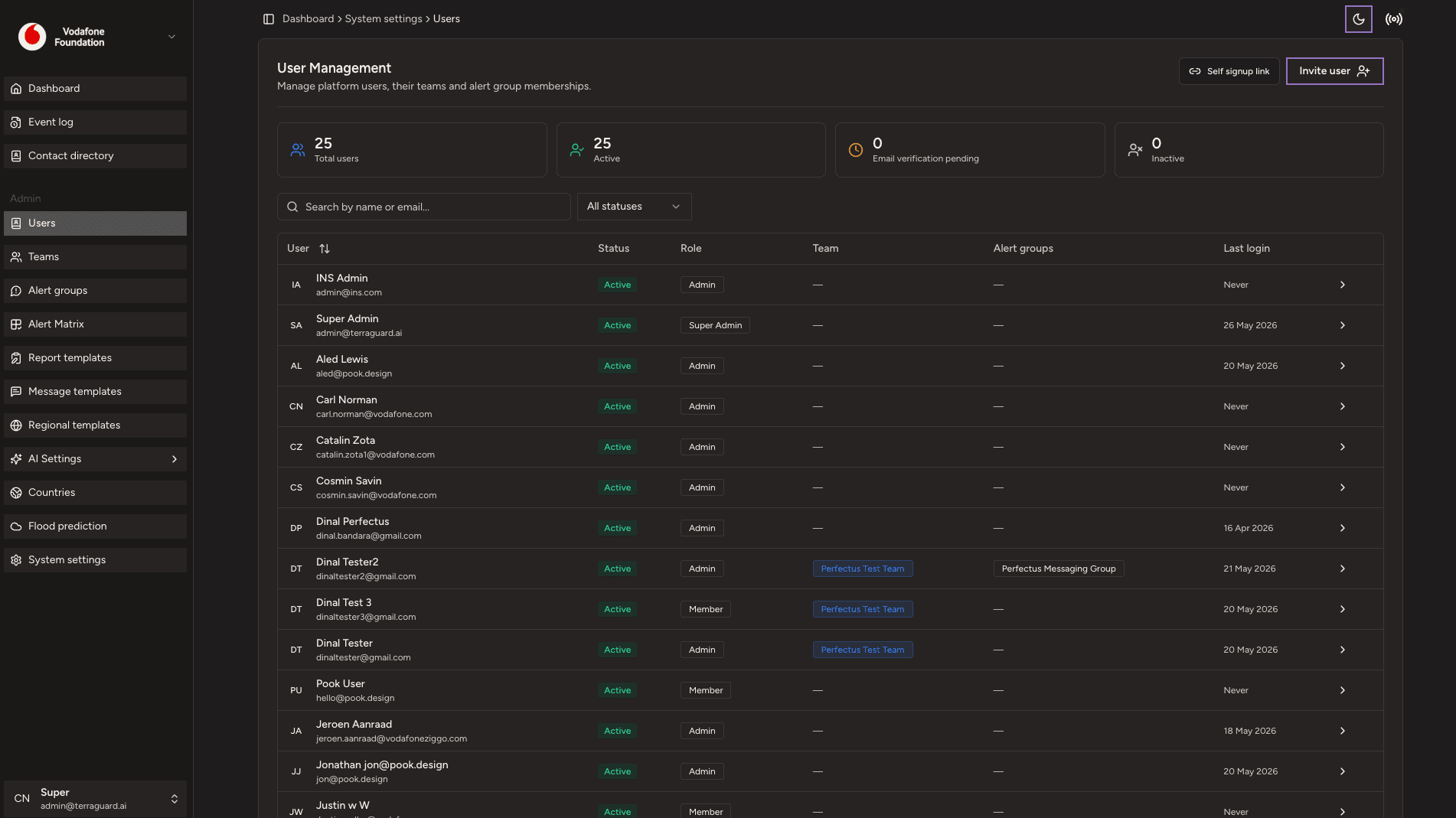The image size is (1456, 818).
Task: Open the Super admin account menu
Action: [x=95, y=799]
